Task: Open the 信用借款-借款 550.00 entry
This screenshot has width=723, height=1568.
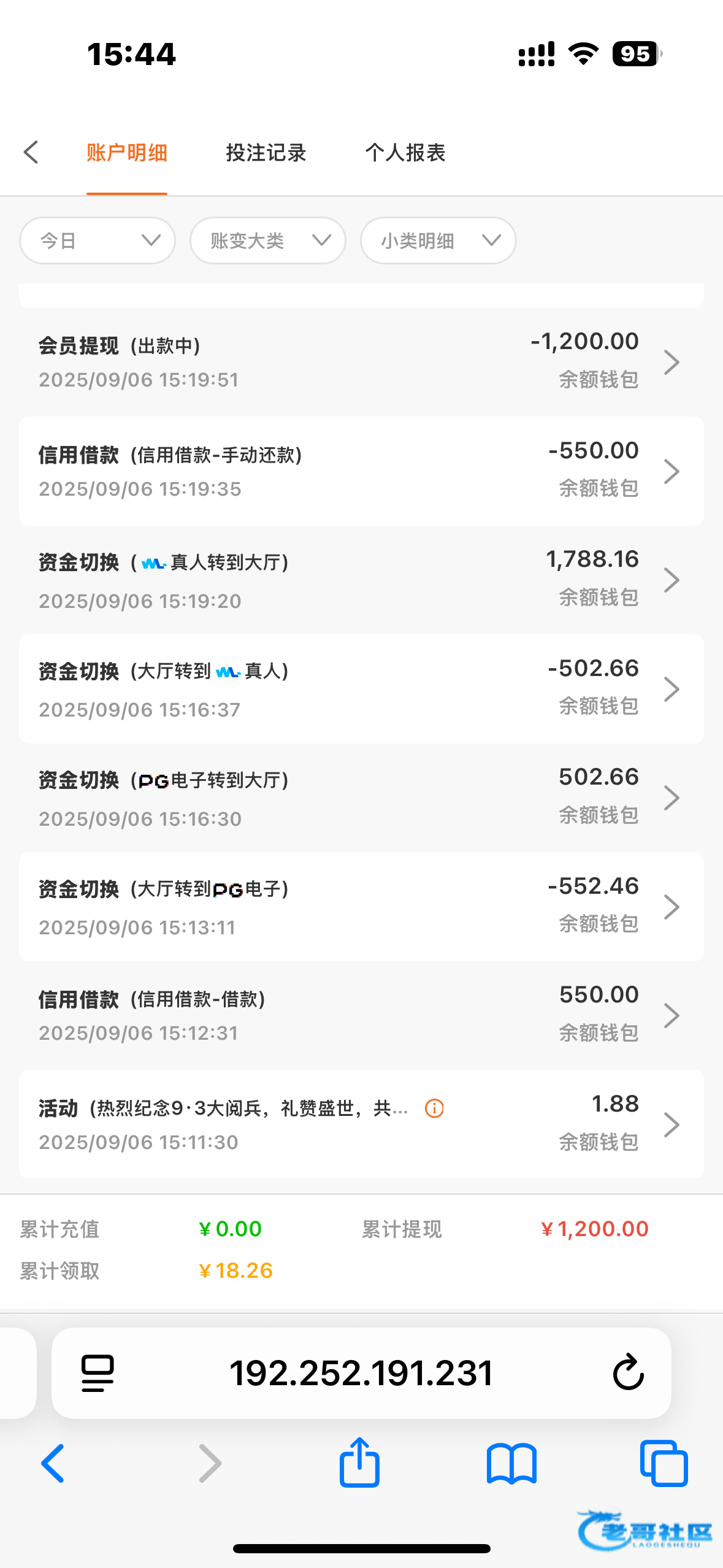Action: (361, 1015)
